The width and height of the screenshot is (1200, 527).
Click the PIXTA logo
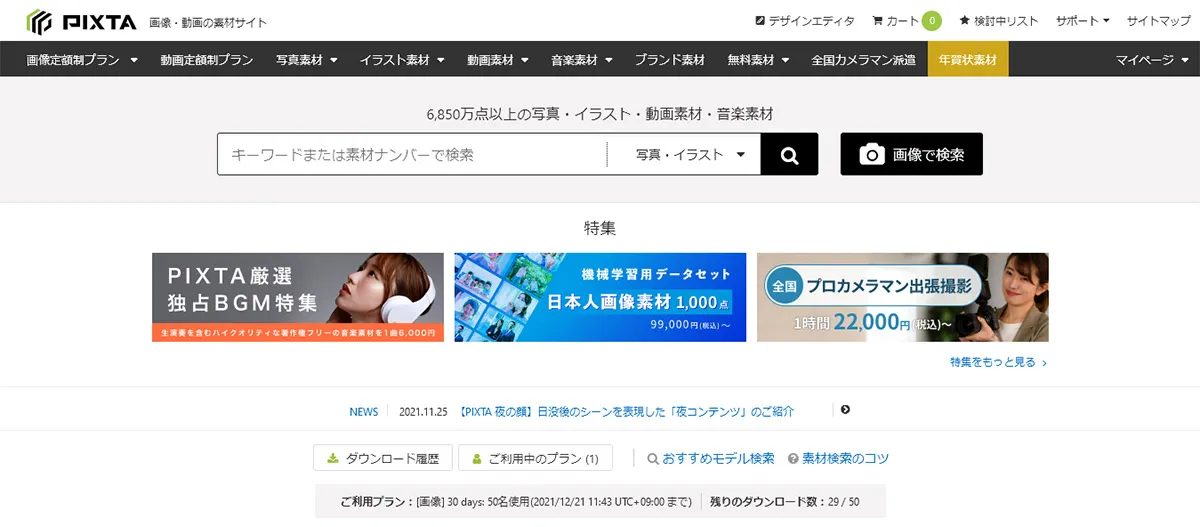tap(81, 21)
